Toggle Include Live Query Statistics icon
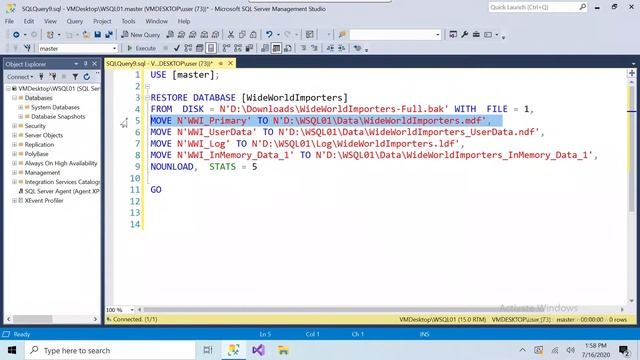Screen dimensions: 640x360 [x=238, y=48]
